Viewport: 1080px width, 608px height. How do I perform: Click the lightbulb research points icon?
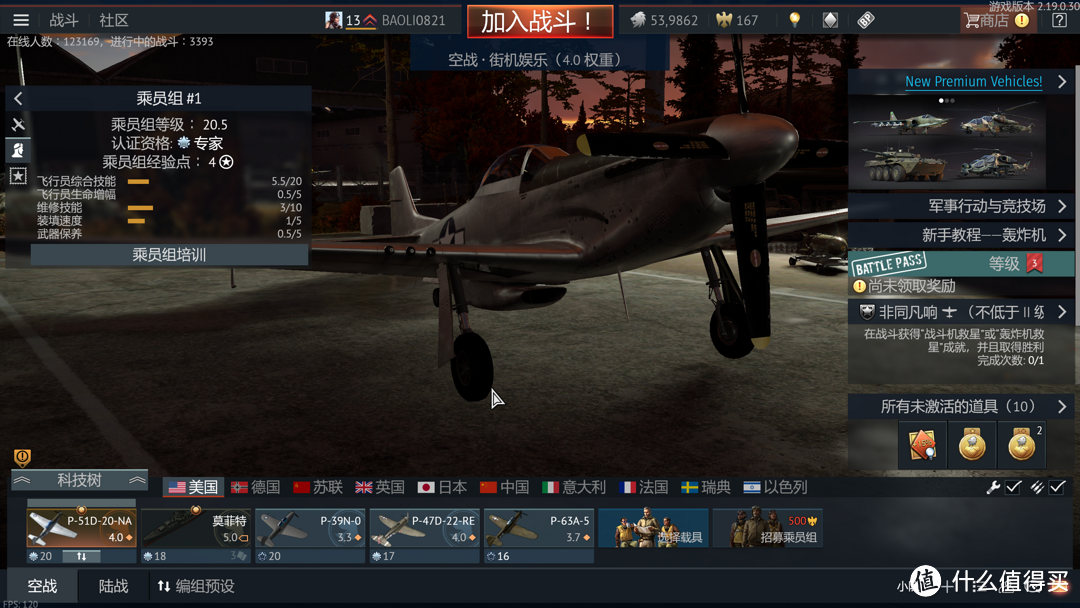tap(795, 20)
